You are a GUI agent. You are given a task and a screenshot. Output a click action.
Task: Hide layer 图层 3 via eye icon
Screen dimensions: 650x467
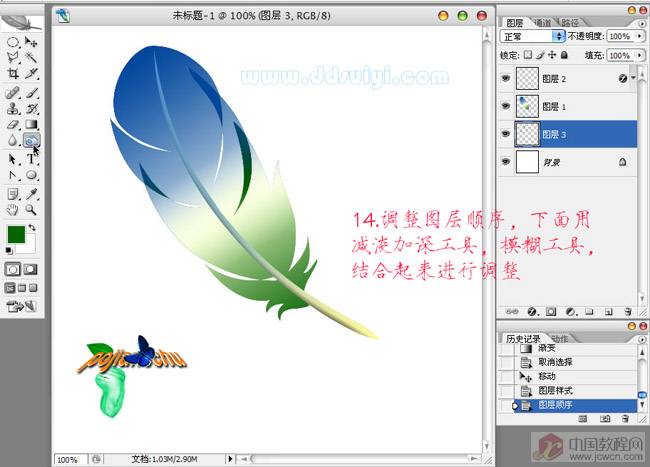coord(505,133)
